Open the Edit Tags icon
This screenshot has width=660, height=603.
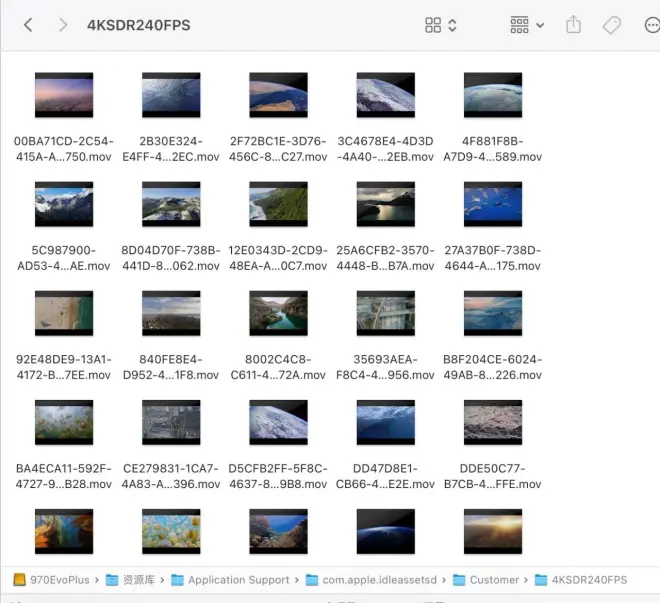coord(611,25)
